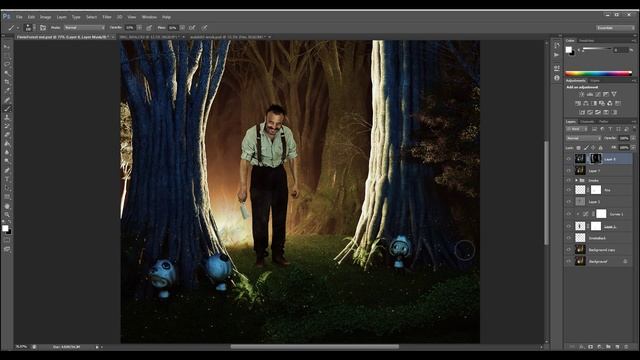
Task: Open the Essentials workspace dropdown
Action: point(615,28)
